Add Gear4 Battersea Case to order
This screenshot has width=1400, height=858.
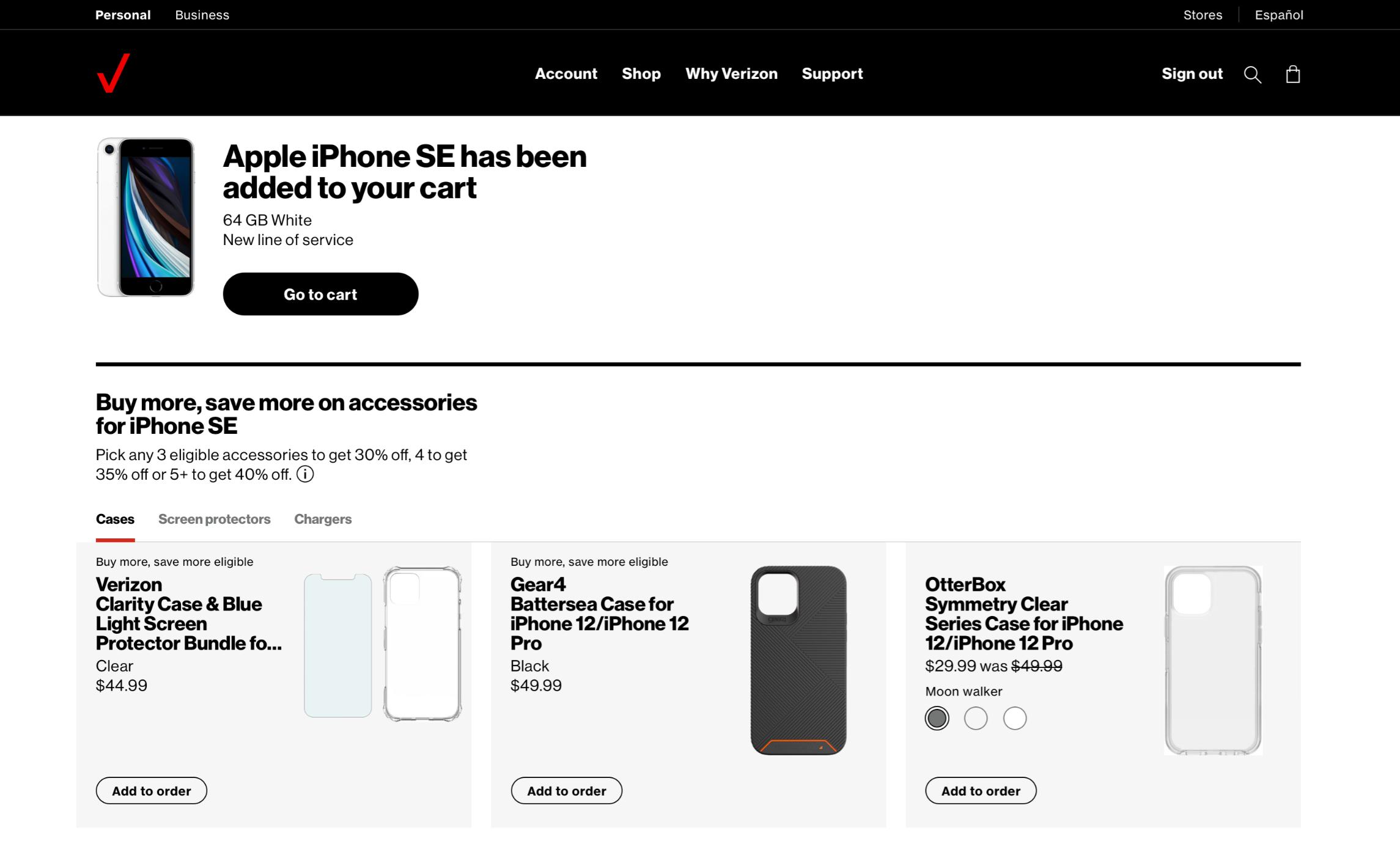coord(566,791)
